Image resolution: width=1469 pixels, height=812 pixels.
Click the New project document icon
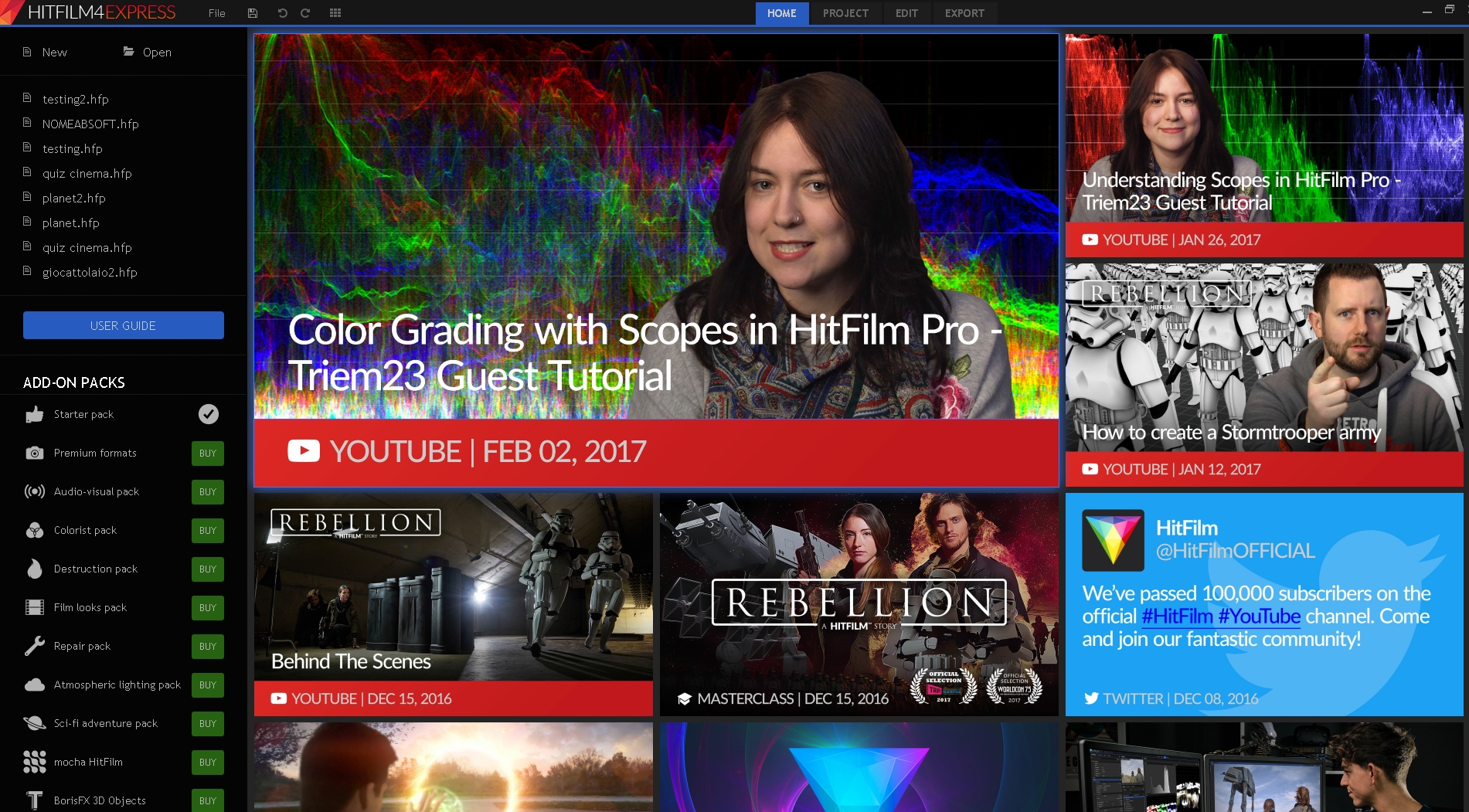27,52
